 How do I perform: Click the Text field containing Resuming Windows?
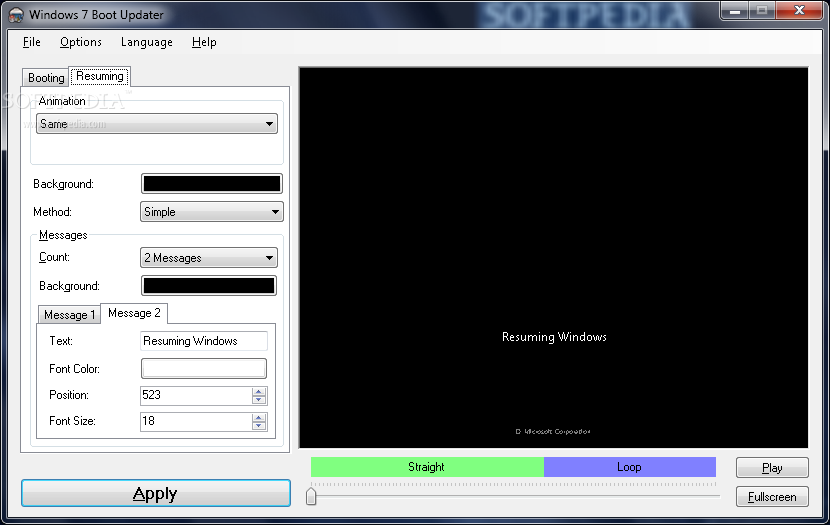204,341
